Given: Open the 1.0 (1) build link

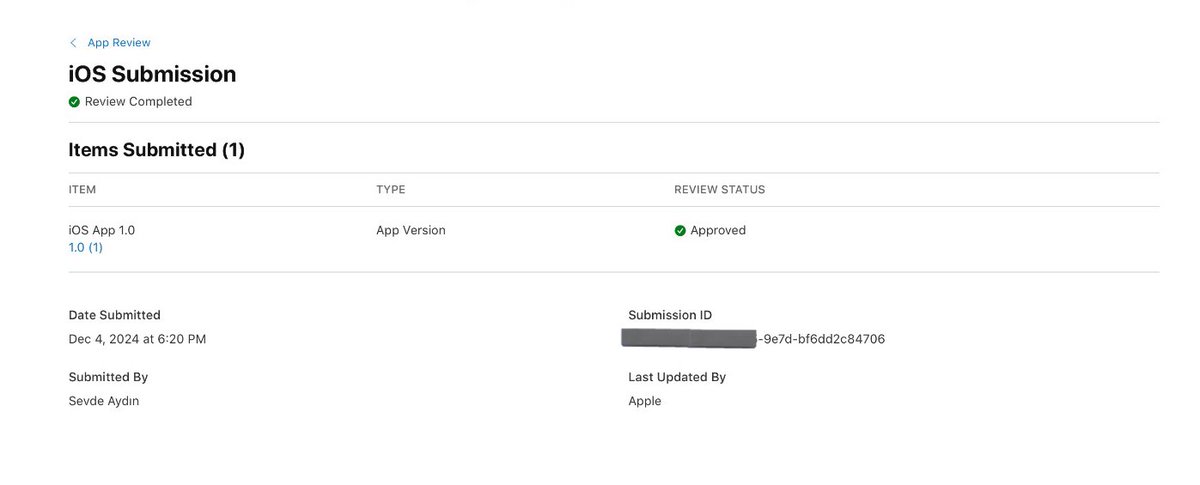Looking at the screenshot, I should pyautogui.click(x=86, y=248).
